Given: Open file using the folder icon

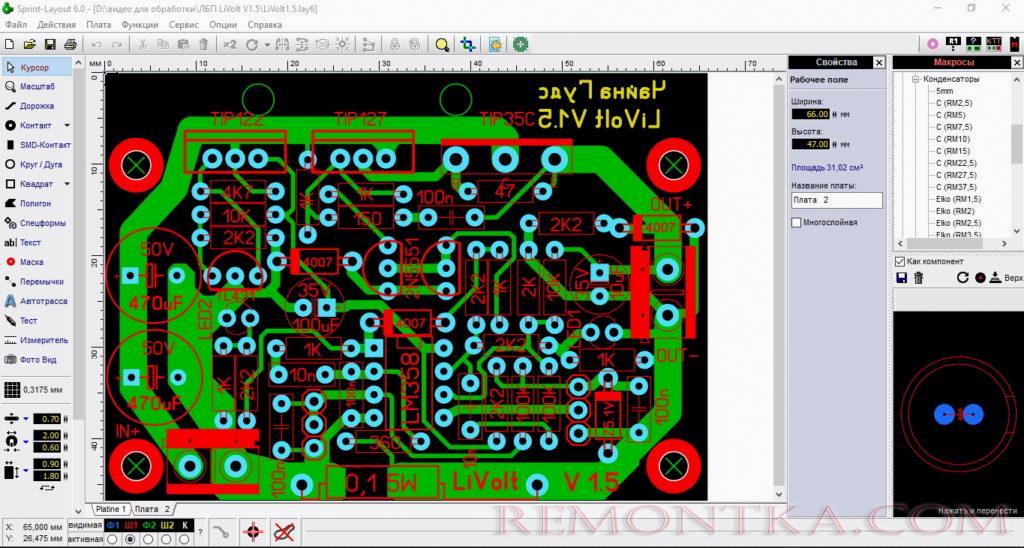Looking at the screenshot, I should [x=29, y=44].
